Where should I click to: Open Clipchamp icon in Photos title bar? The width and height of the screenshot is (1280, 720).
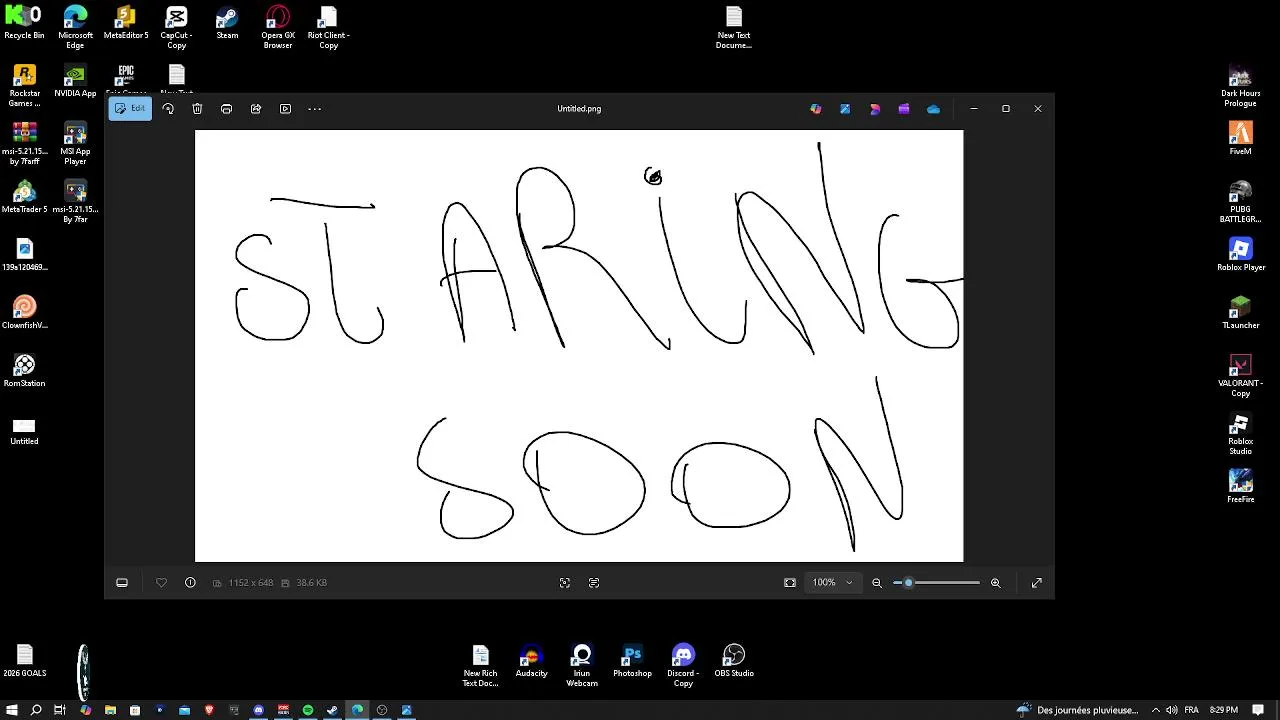(x=904, y=109)
